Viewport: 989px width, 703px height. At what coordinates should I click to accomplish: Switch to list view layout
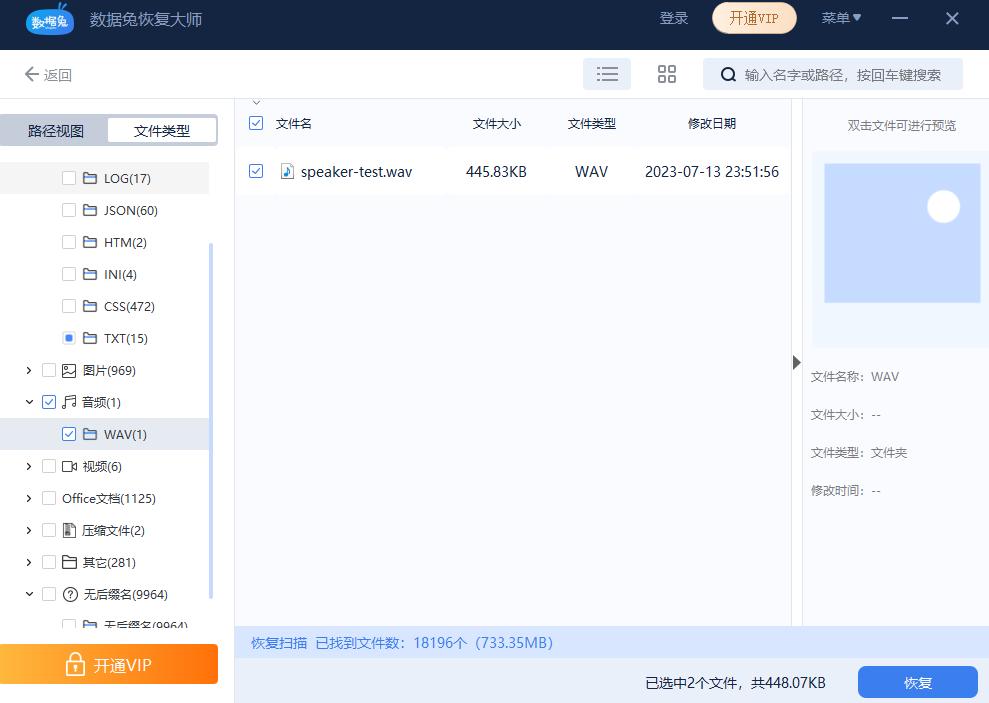(607, 74)
